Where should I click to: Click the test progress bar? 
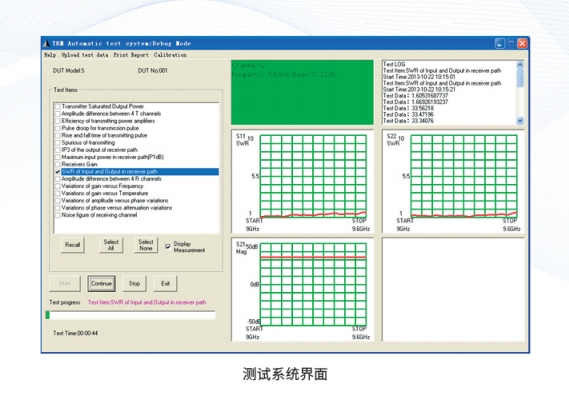[131, 315]
